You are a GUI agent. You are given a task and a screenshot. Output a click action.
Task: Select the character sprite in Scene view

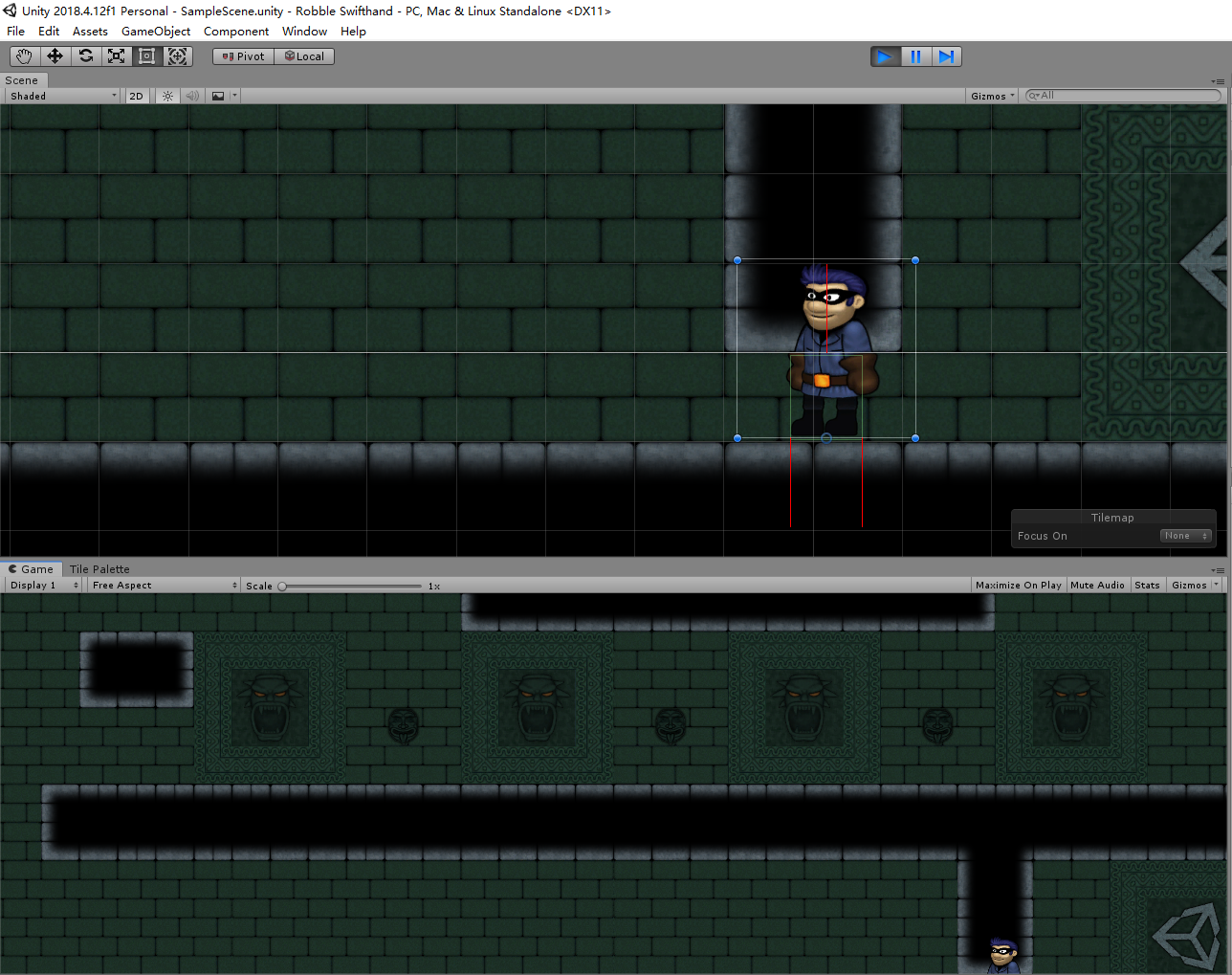[830, 349]
